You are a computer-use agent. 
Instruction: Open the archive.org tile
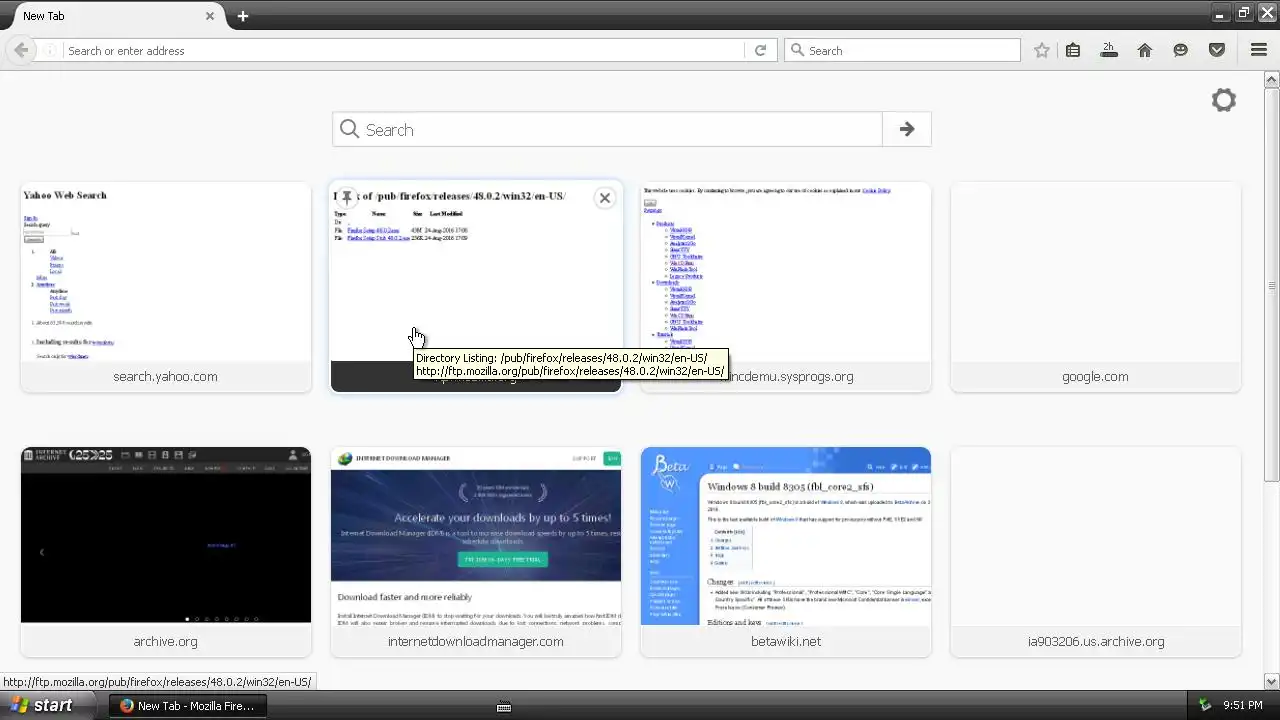[x=166, y=552]
